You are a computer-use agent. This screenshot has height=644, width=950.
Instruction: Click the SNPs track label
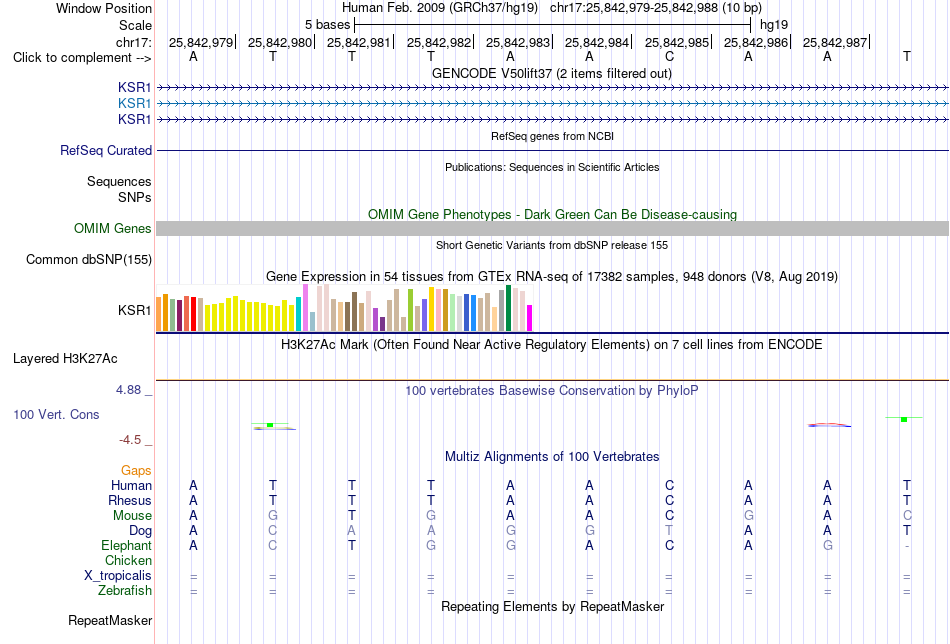pyautogui.click(x=135, y=198)
